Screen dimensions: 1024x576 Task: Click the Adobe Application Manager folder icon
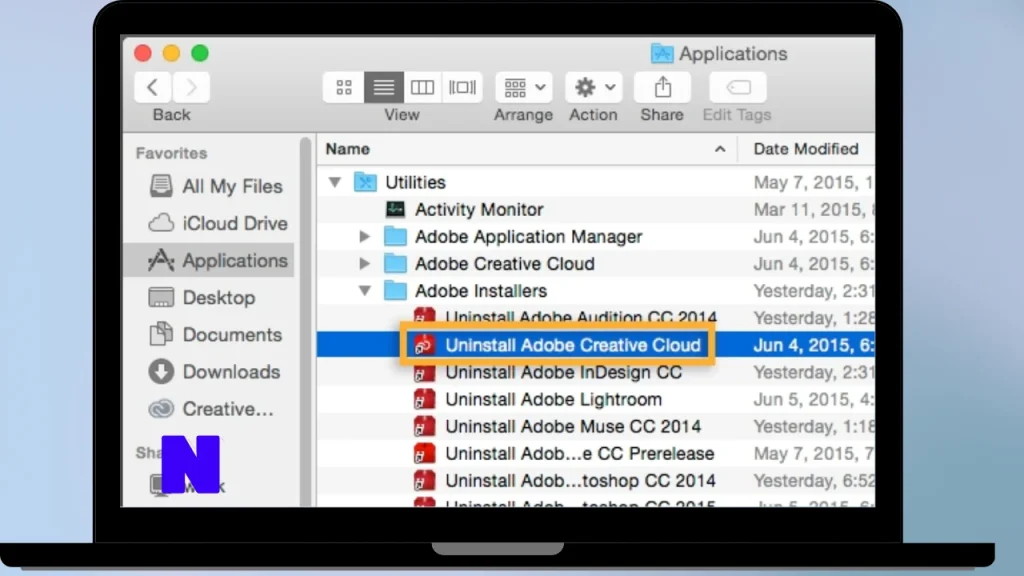pyautogui.click(x=395, y=236)
